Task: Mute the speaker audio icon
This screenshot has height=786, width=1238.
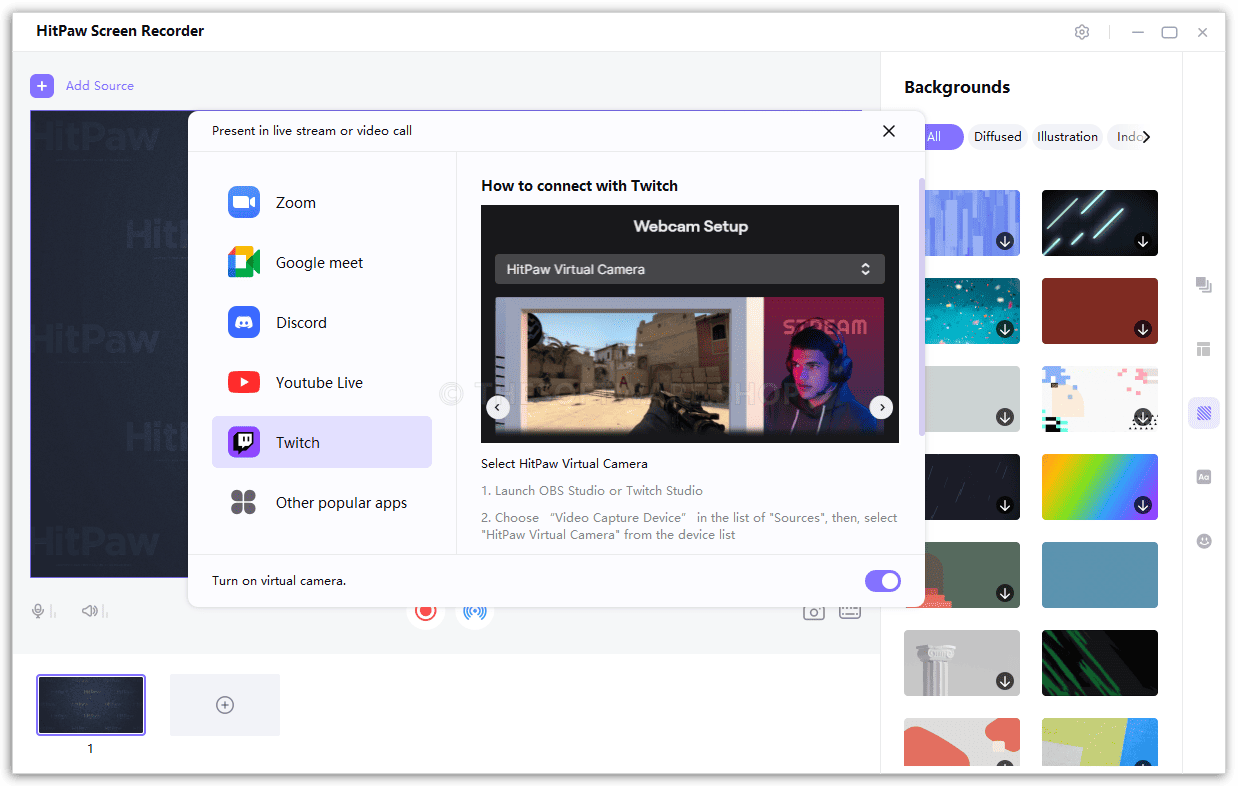Action: (x=92, y=611)
